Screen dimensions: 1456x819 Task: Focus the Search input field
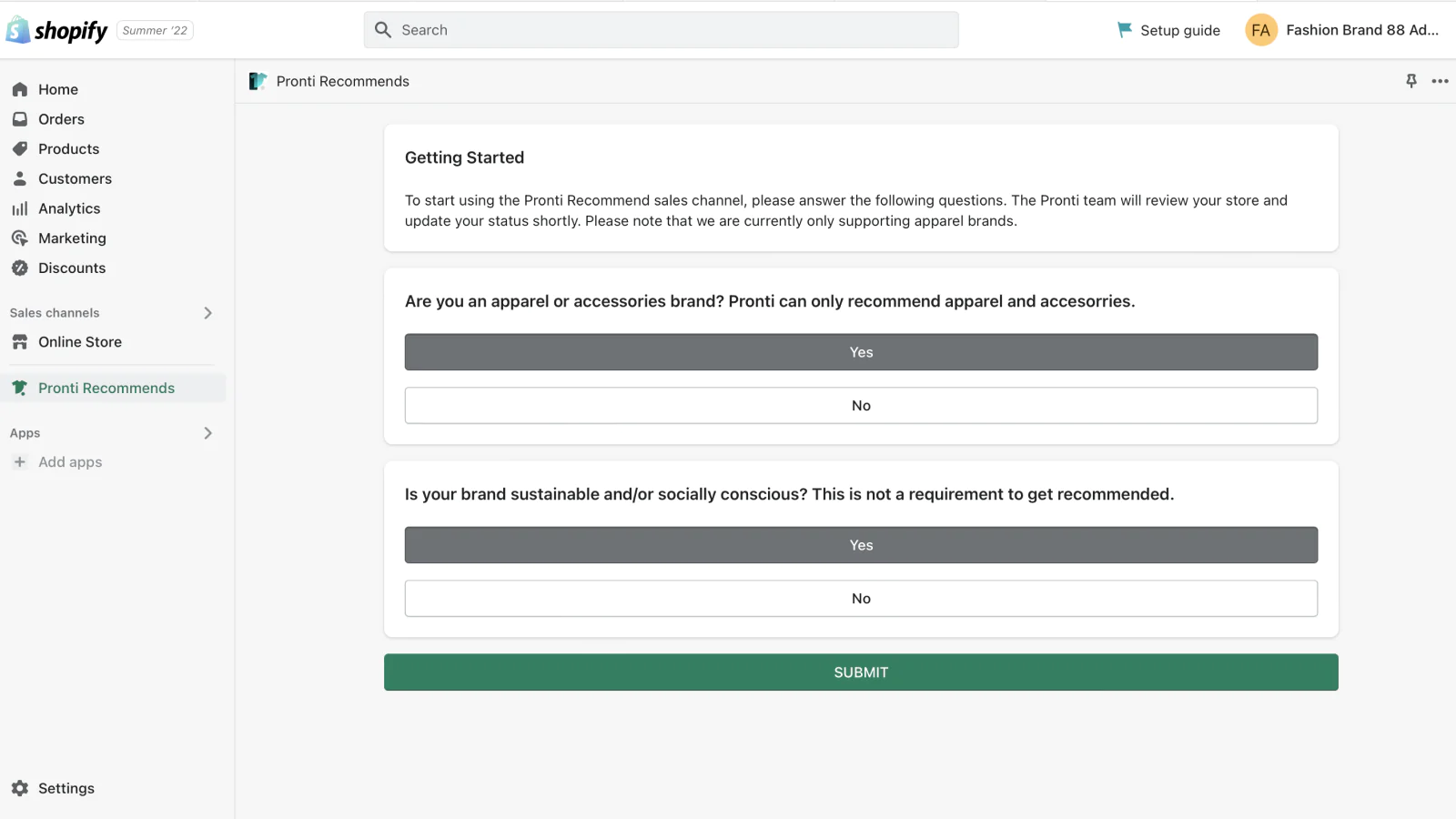pos(673,30)
